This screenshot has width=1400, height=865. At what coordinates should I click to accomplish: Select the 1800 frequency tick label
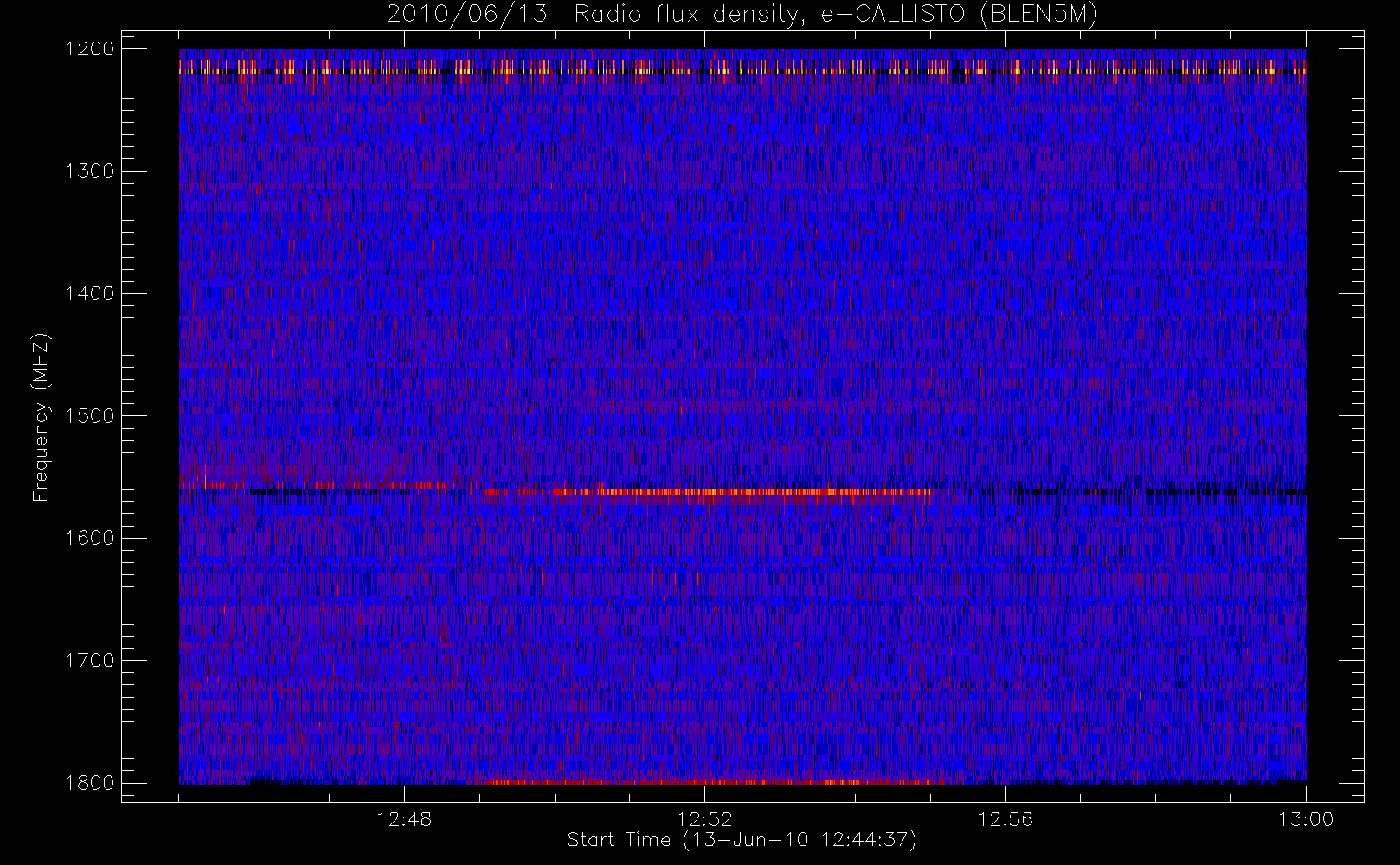coord(90,783)
